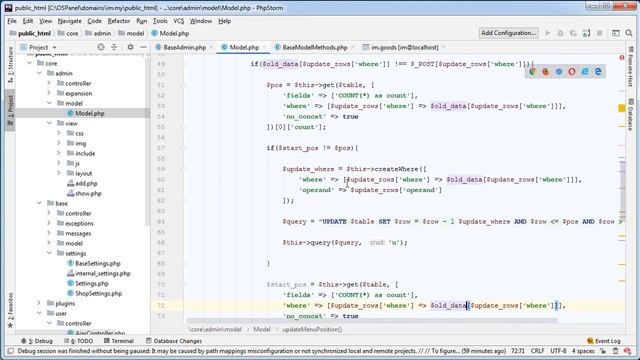Screen dimensions: 640x360
Task: Expand admin controller folder
Action: click(x=49, y=83)
